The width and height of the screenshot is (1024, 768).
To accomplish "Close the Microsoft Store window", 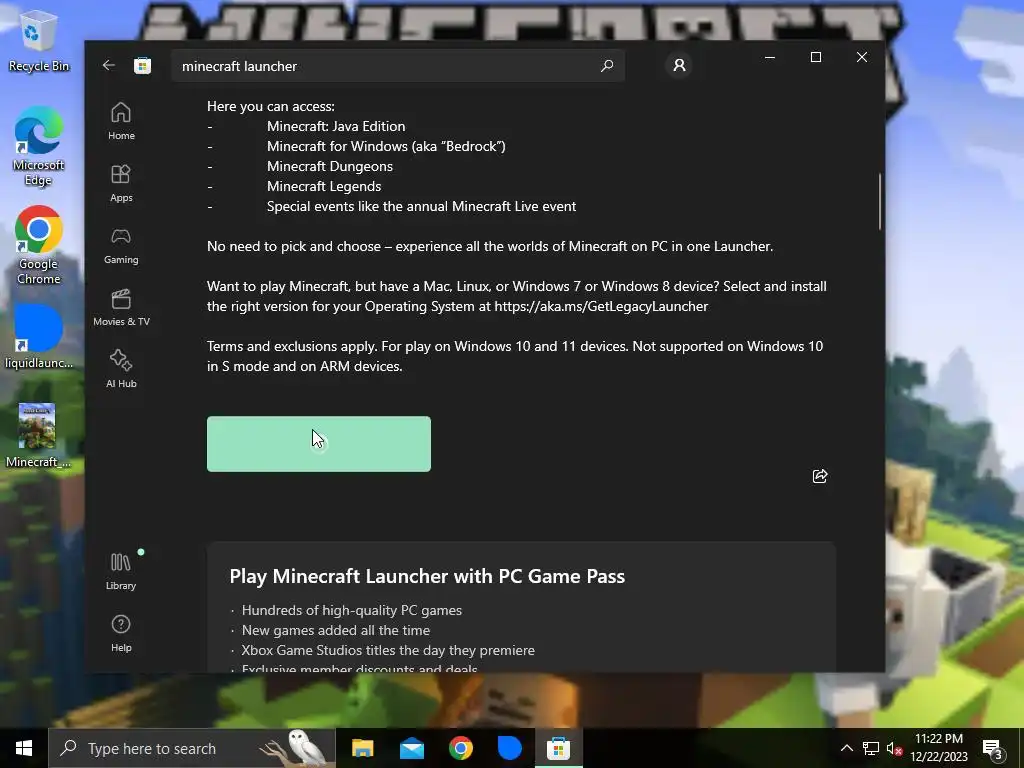I will (862, 57).
